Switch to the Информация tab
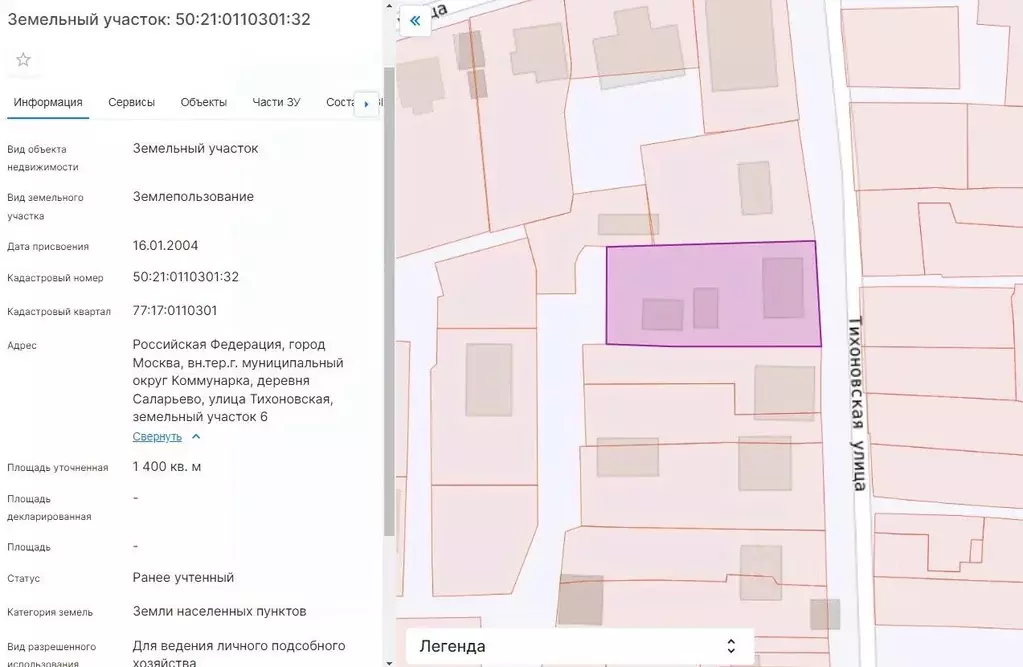This screenshot has width=1023, height=667. point(48,102)
